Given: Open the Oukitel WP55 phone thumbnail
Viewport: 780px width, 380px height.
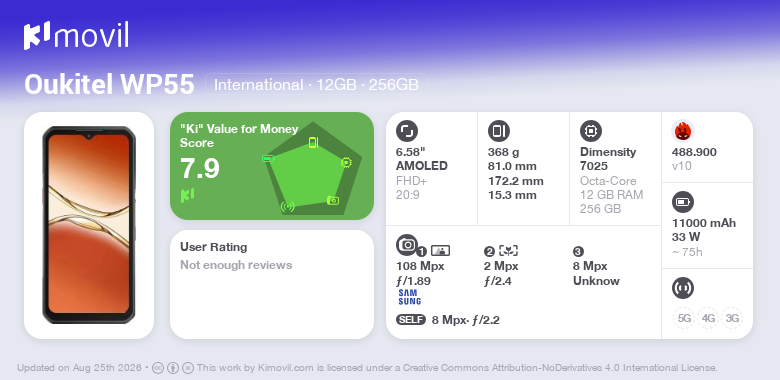Looking at the screenshot, I should (89, 225).
